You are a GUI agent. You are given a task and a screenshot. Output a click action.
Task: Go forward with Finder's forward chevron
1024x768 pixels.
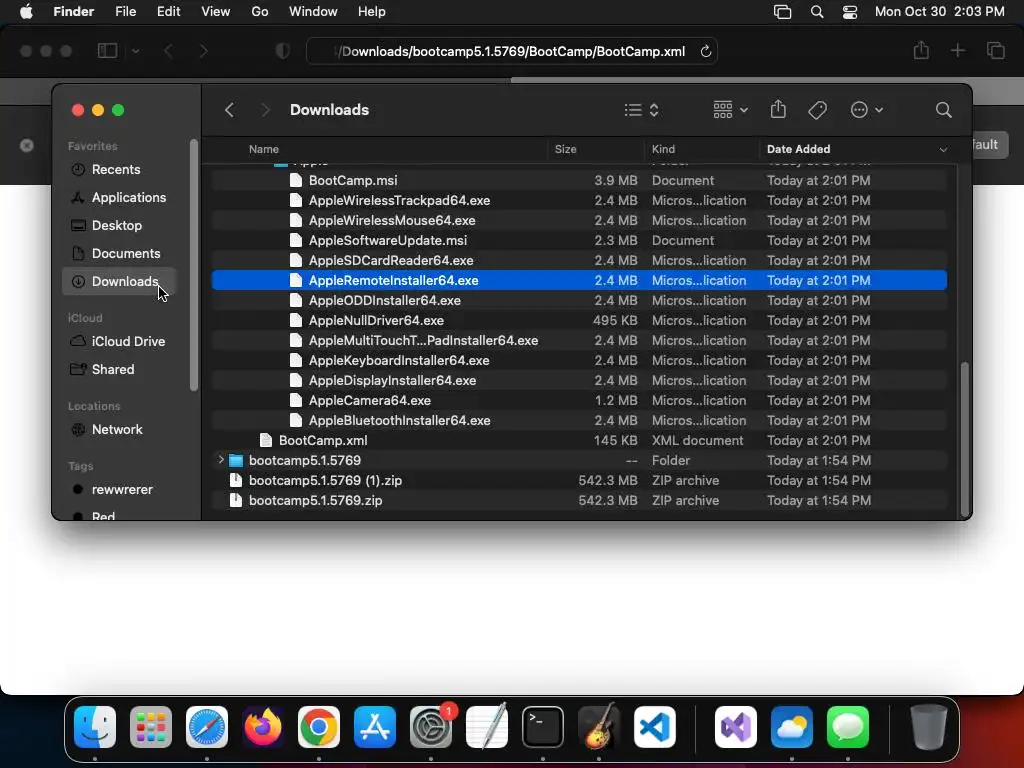pos(264,110)
